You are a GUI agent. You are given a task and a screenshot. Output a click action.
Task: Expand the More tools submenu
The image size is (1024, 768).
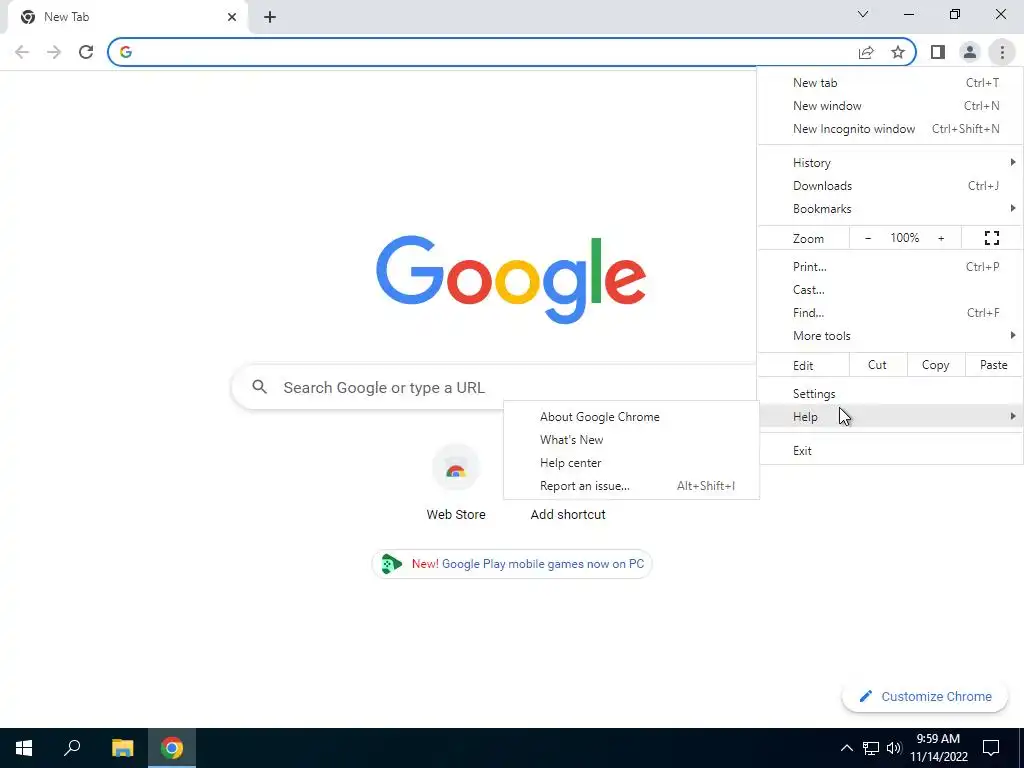pos(891,336)
